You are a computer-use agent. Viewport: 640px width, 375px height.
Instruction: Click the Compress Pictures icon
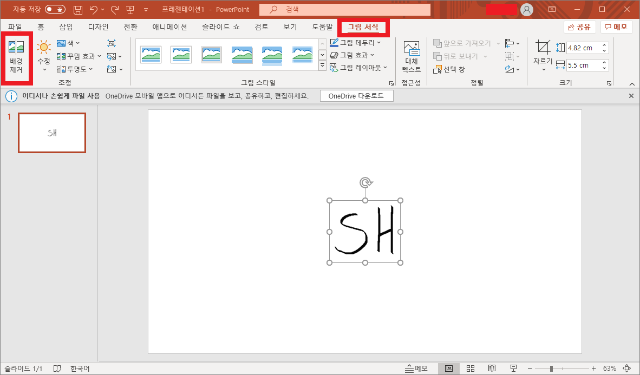[111, 43]
